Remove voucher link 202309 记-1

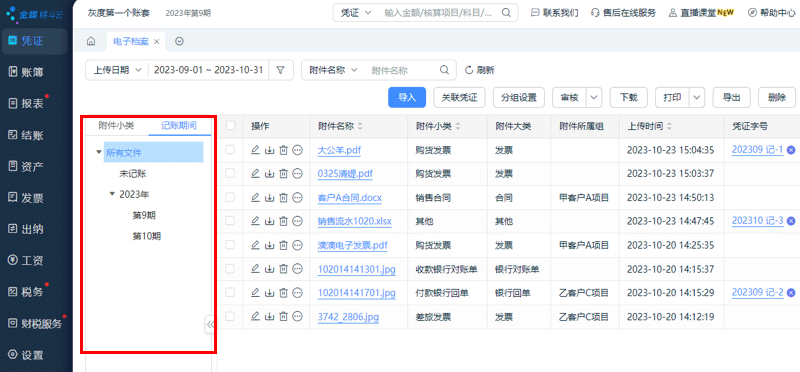791,150
